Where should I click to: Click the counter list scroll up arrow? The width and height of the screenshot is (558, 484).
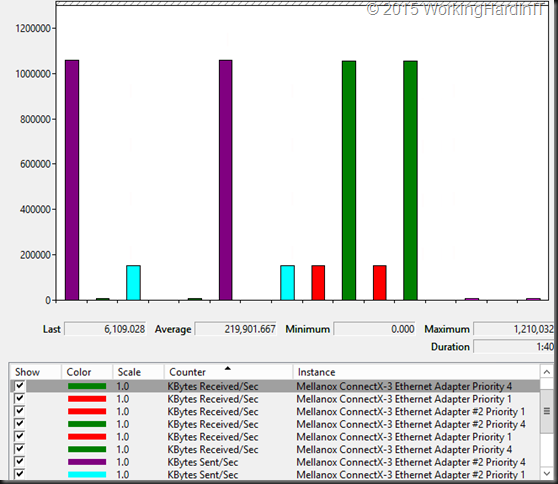547,372
